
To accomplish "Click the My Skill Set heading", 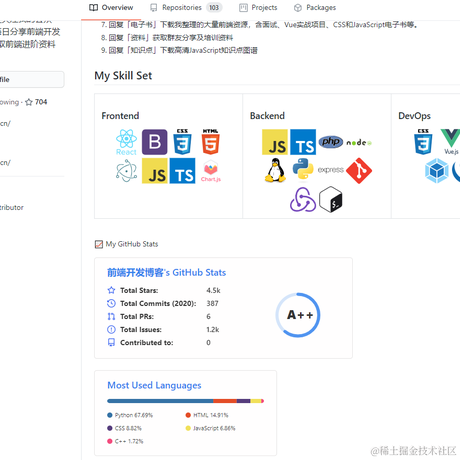I will 123,76.
